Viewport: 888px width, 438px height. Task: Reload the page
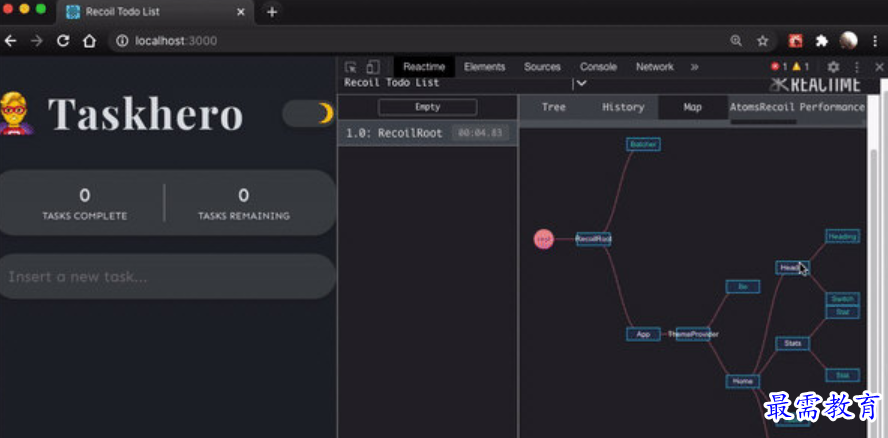(x=63, y=41)
